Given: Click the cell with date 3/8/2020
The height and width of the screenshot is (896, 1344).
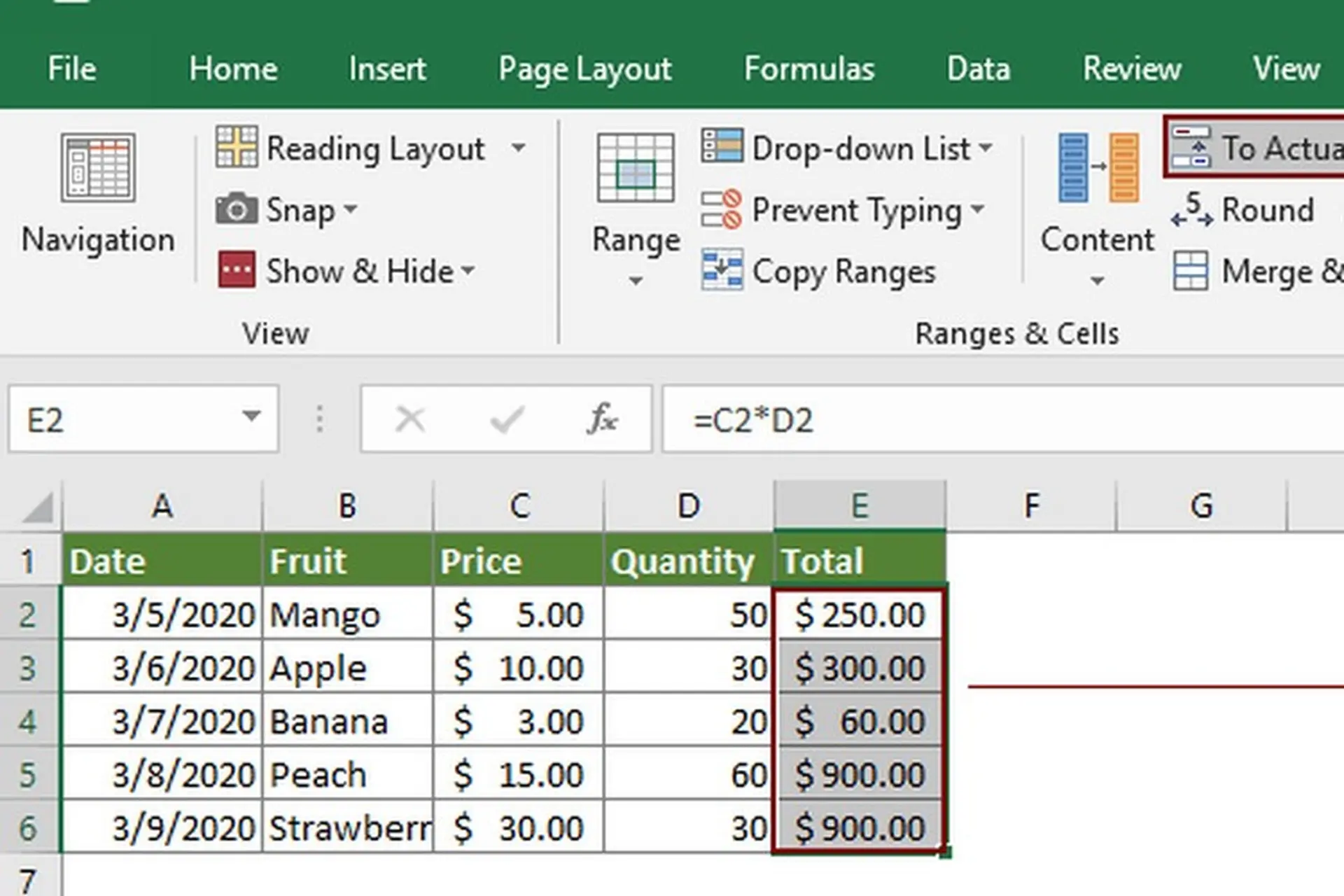Looking at the screenshot, I should pos(162,774).
